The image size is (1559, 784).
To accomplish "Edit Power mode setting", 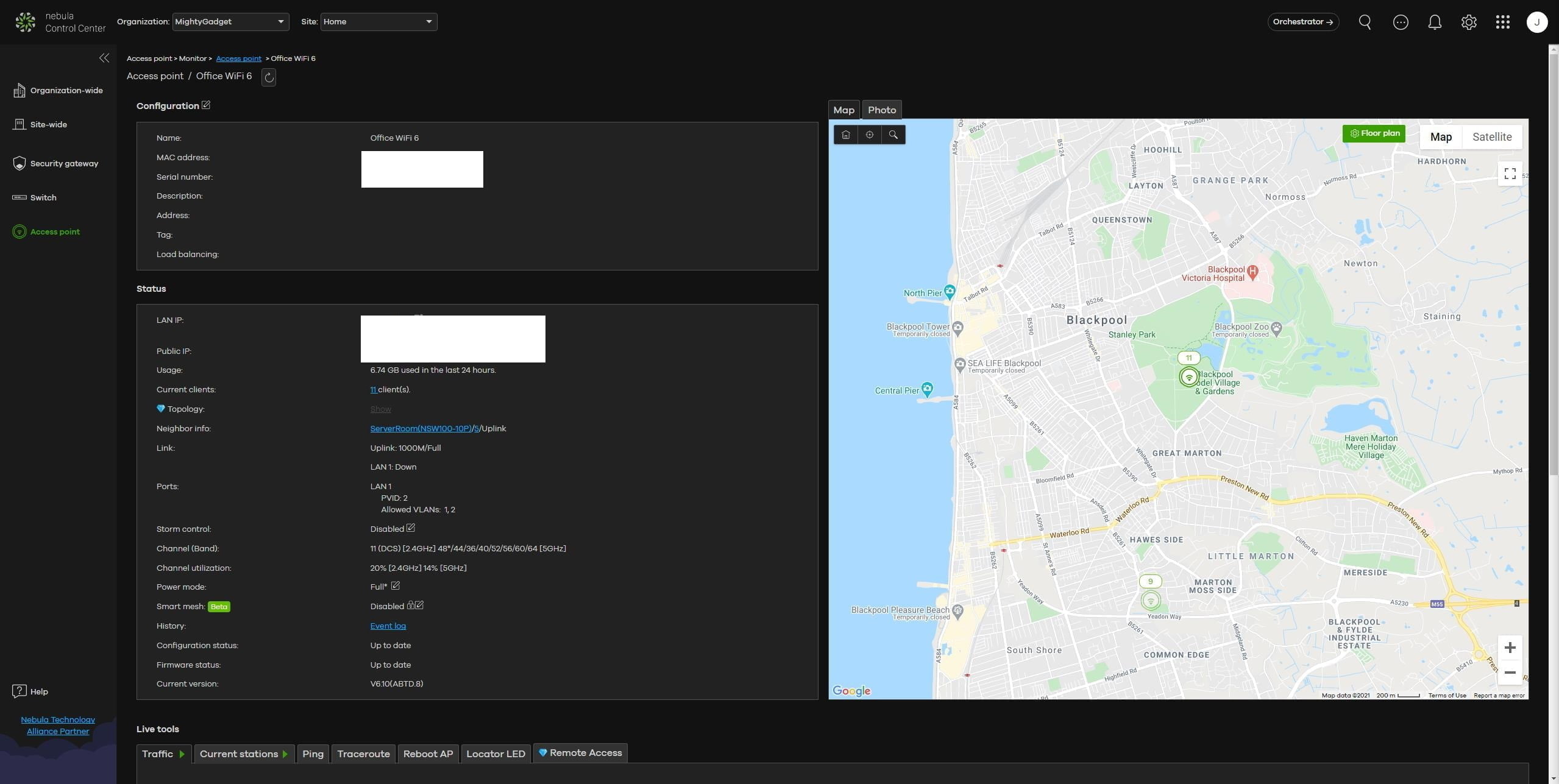I will [395, 586].
